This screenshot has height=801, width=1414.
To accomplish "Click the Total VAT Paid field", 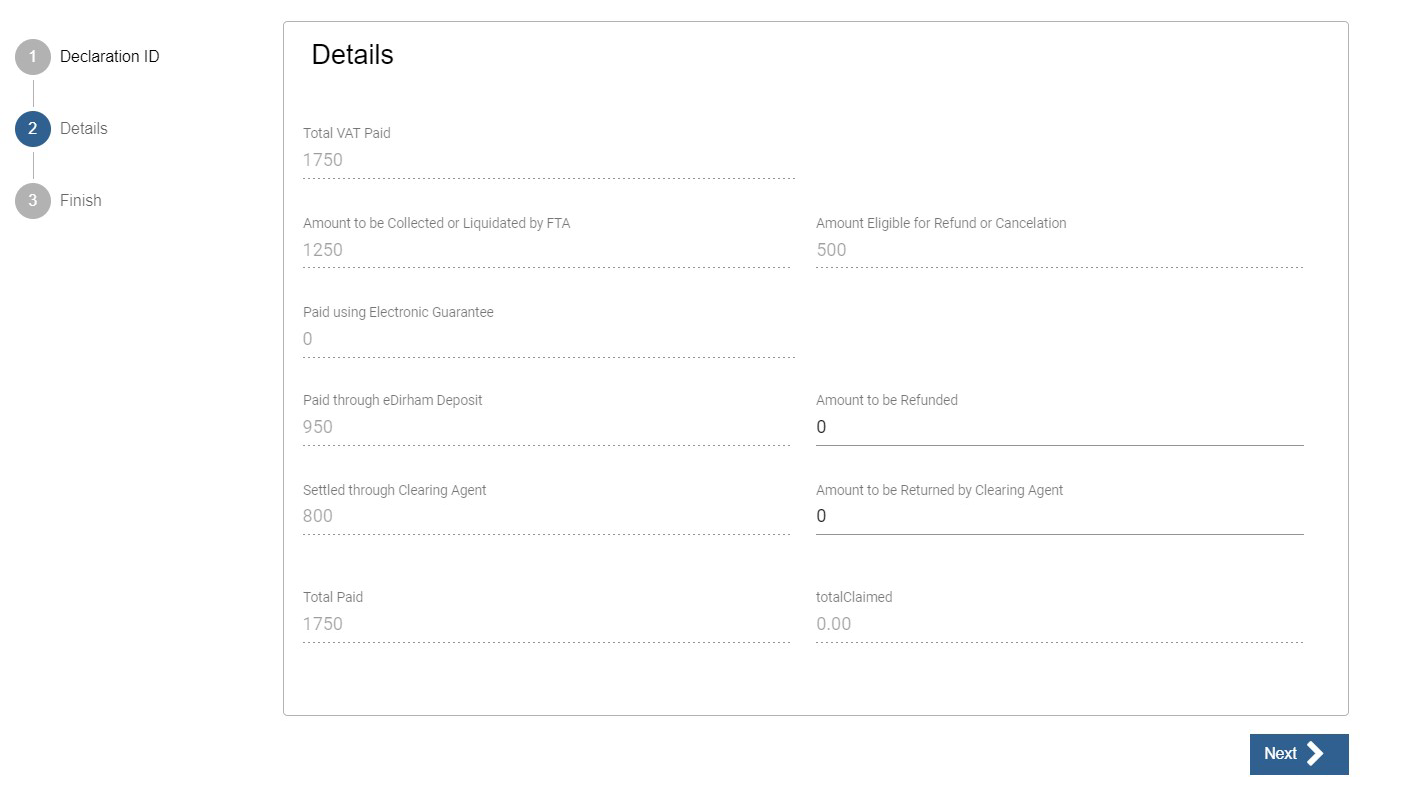I will tap(549, 160).
